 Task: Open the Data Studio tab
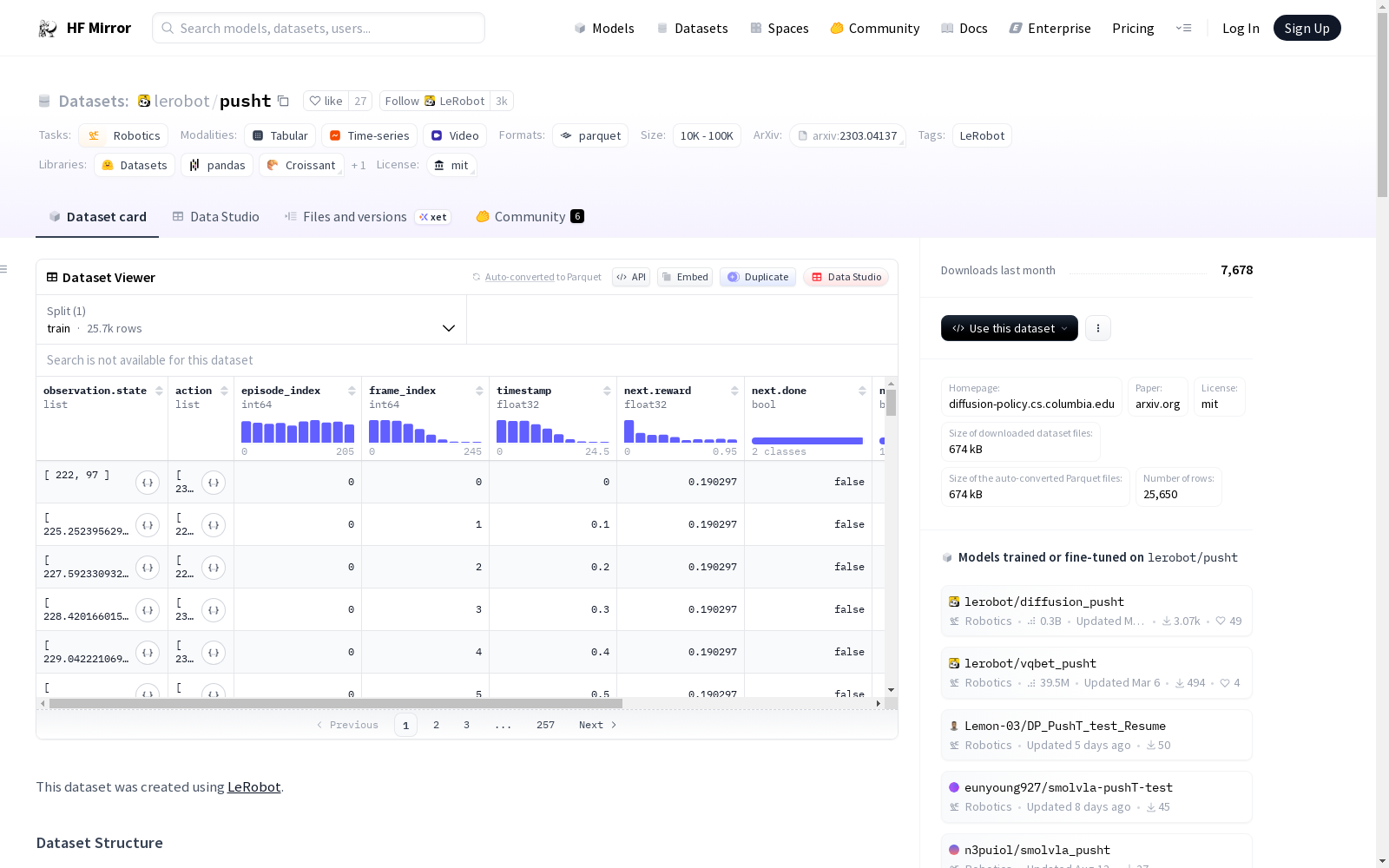(x=216, y=217)
